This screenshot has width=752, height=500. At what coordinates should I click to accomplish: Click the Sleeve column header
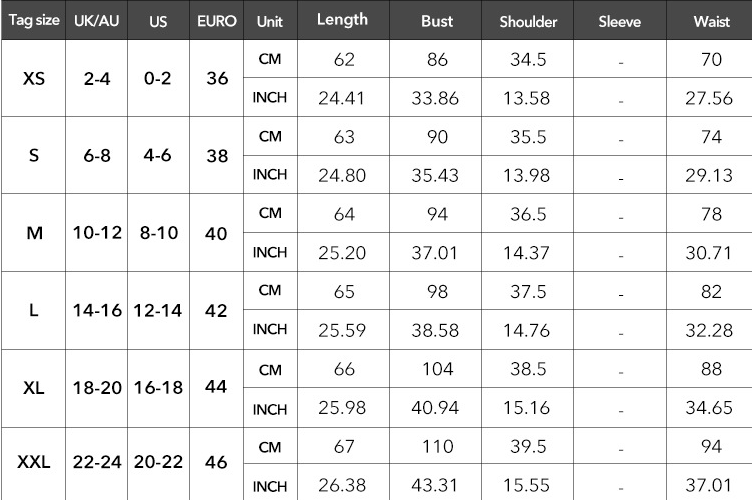click(x=619, y=21)
